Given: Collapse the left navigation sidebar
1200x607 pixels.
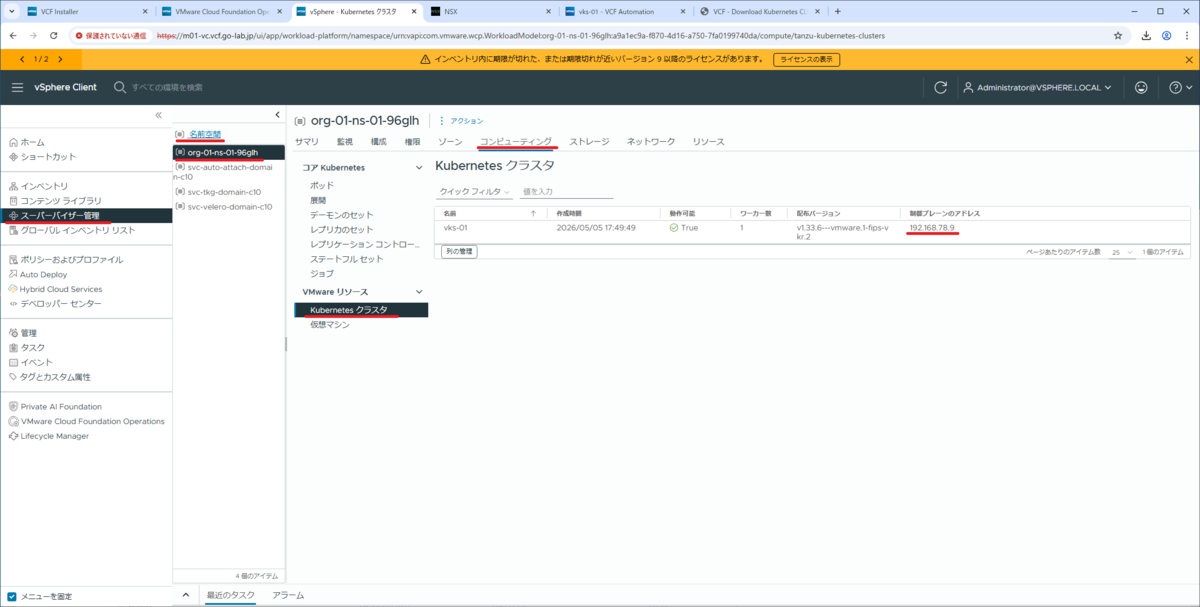Looking at the screenshot, I should [x=158, y=116].
